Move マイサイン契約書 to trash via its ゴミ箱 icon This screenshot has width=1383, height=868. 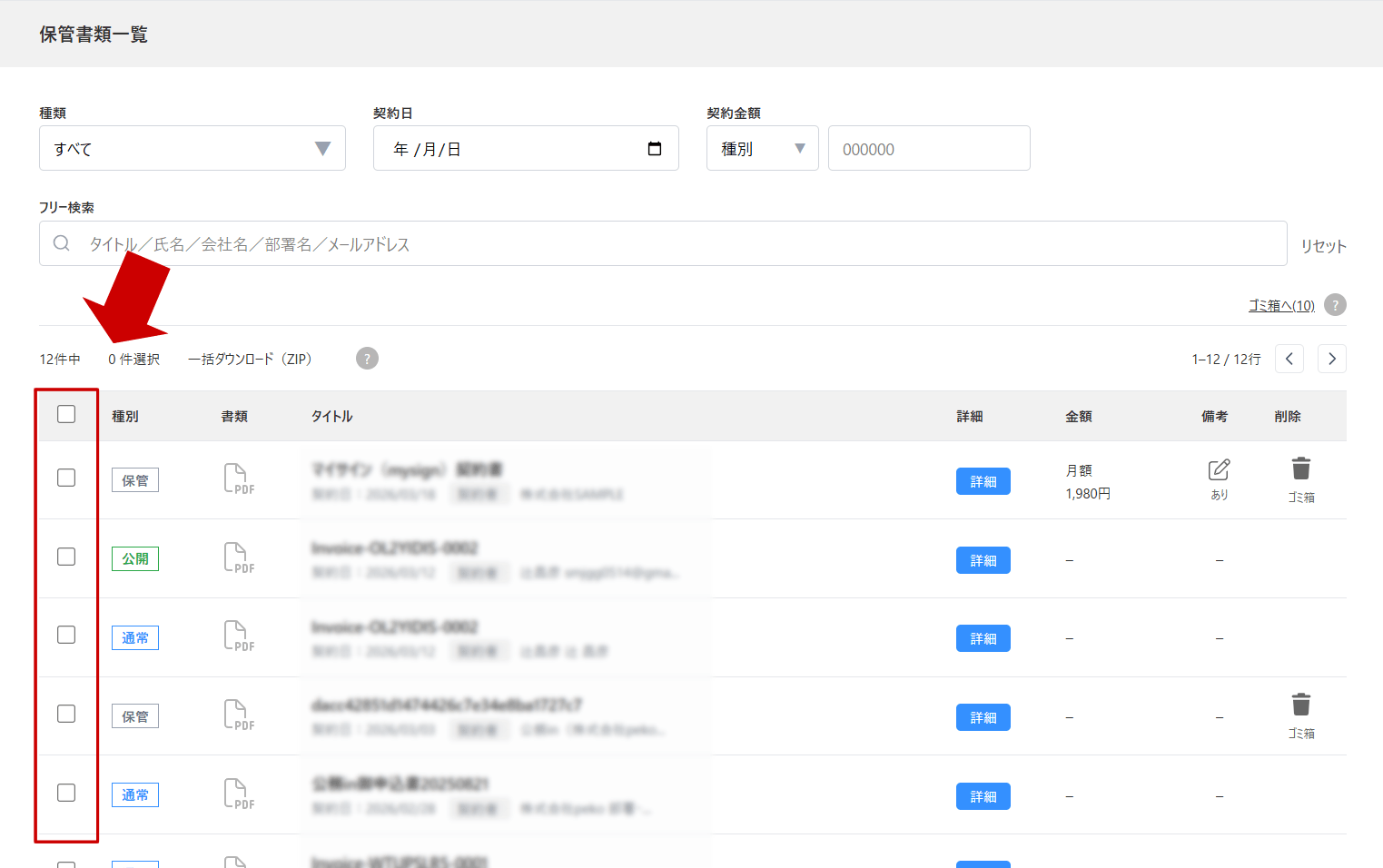(1301, 470)
